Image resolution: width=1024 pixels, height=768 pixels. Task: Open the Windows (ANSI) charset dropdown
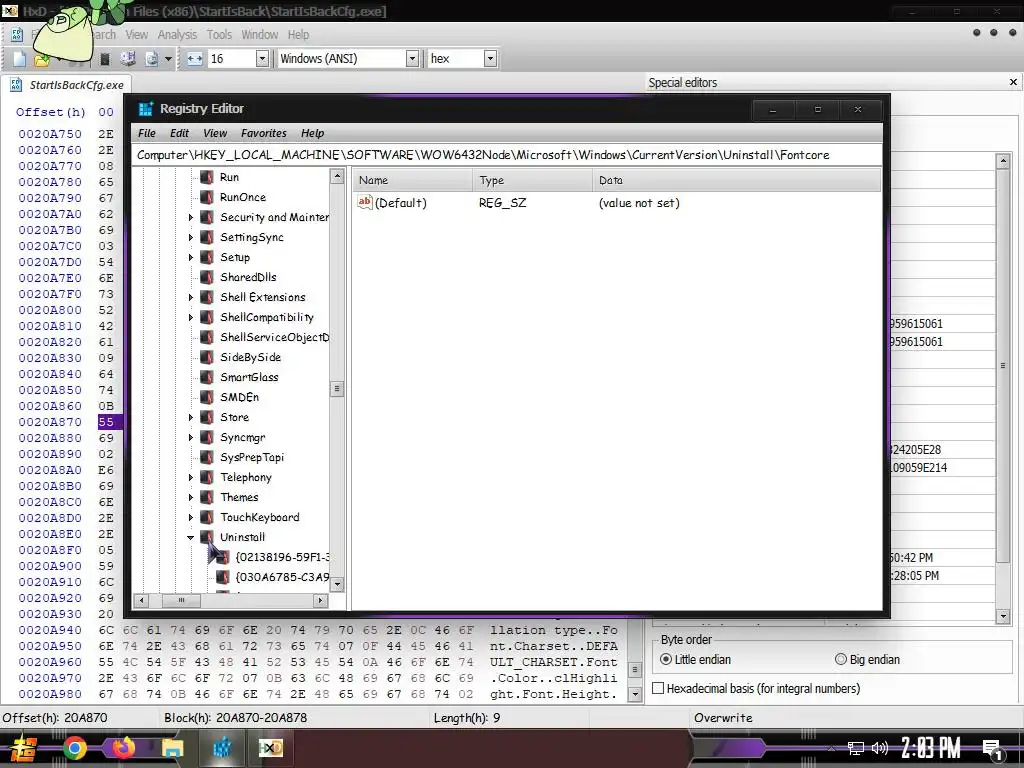click(x=412, y=59)
